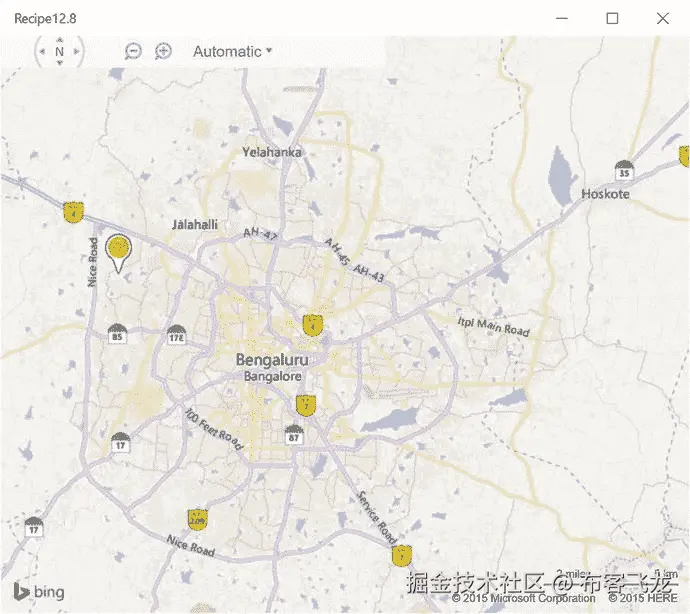Viewport: 690px width, 614px height.
Task: Click the AH-47 road label
Action: [x=260, y=234]
